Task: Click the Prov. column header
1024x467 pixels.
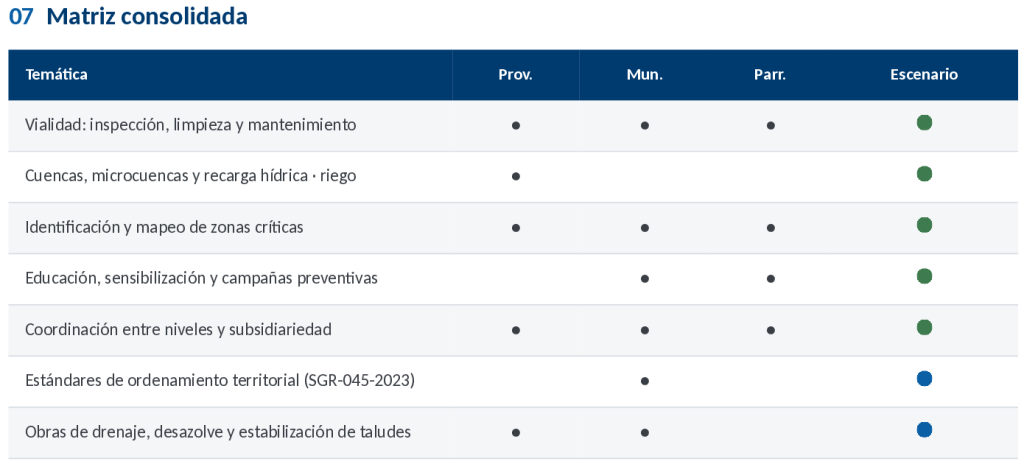Action: tap(515, 74)
